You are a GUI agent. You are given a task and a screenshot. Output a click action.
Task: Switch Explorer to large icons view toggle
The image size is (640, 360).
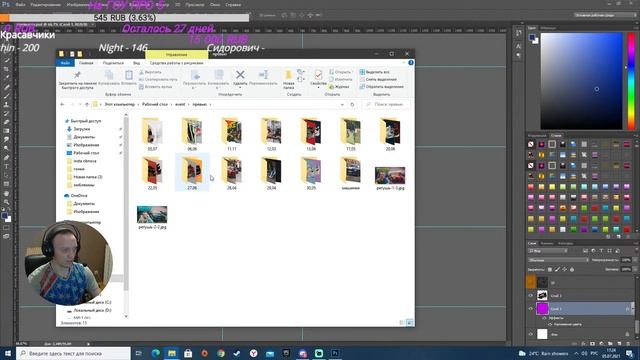coord(409,323)
